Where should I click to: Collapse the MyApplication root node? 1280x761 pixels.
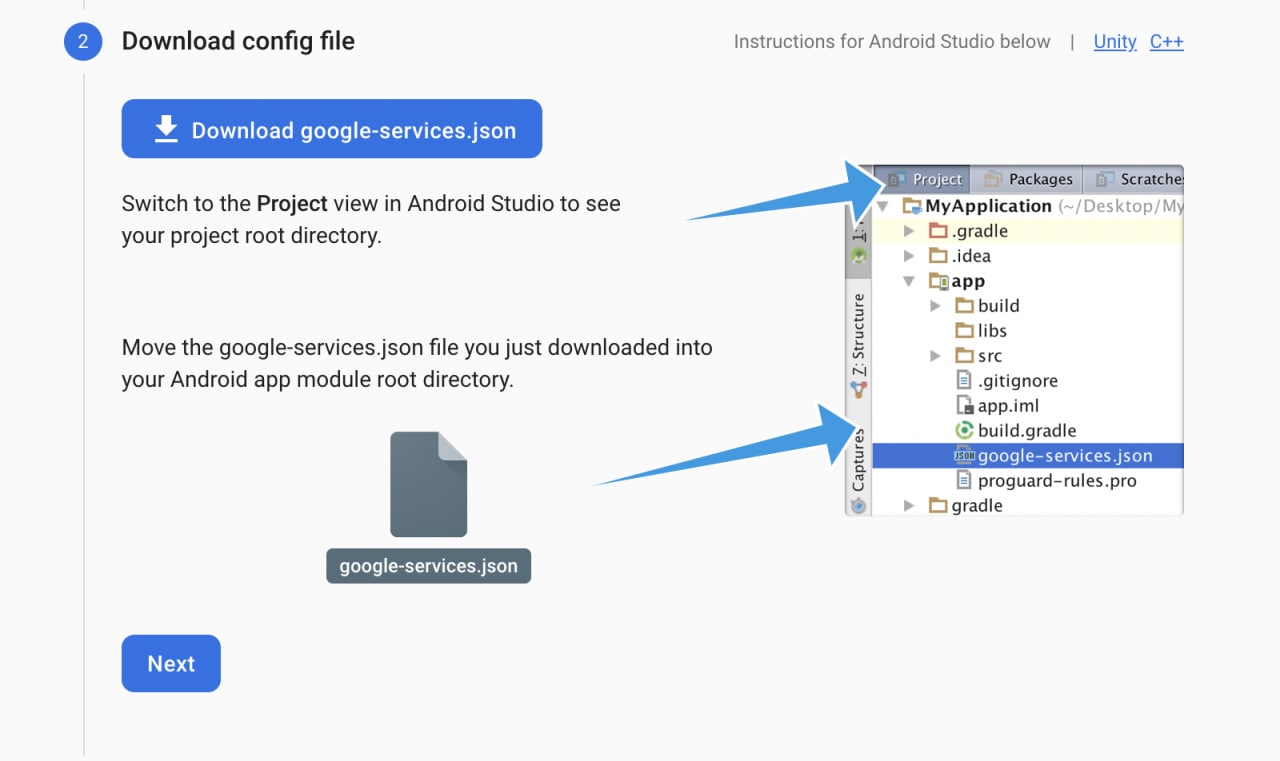pyautogui.click(x=884, y=206)
